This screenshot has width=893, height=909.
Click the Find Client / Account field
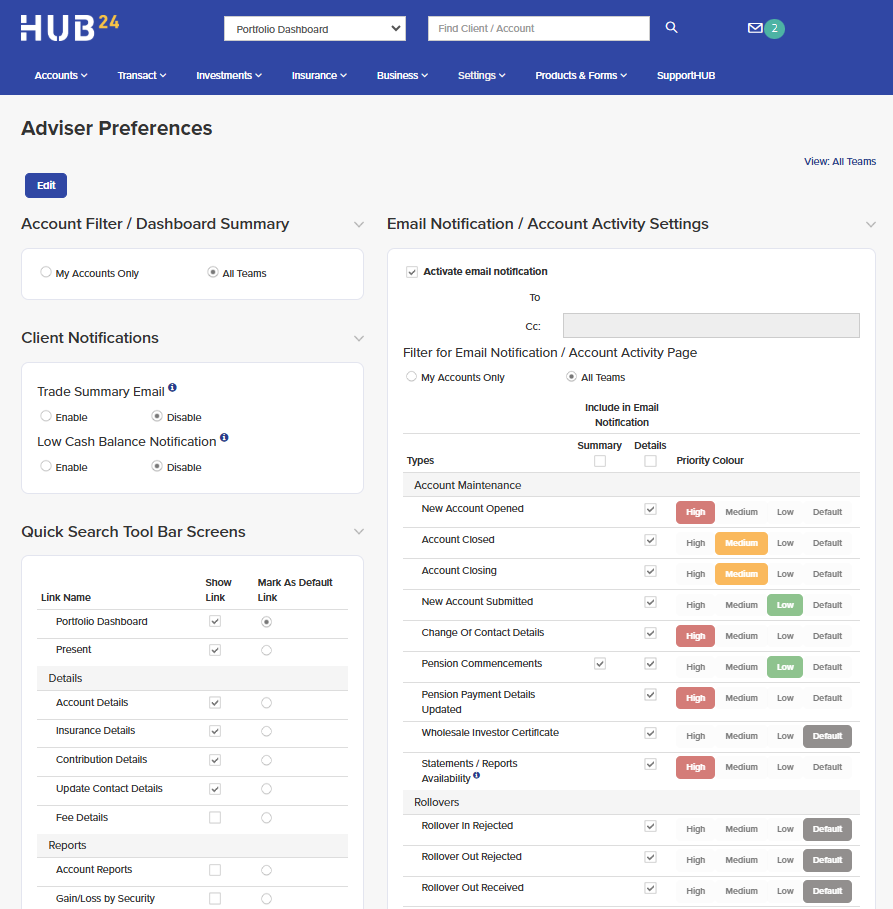pos(539,28)
